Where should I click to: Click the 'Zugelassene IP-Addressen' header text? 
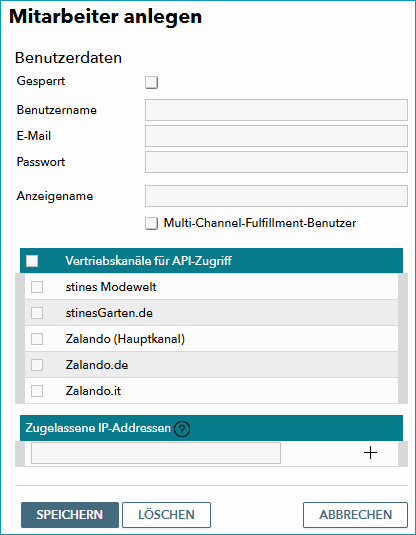(x=98, y=428)
